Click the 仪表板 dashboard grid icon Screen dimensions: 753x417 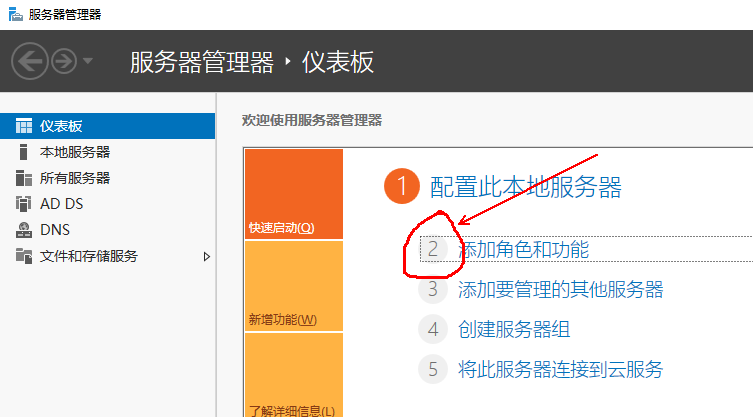coord(24,126)
